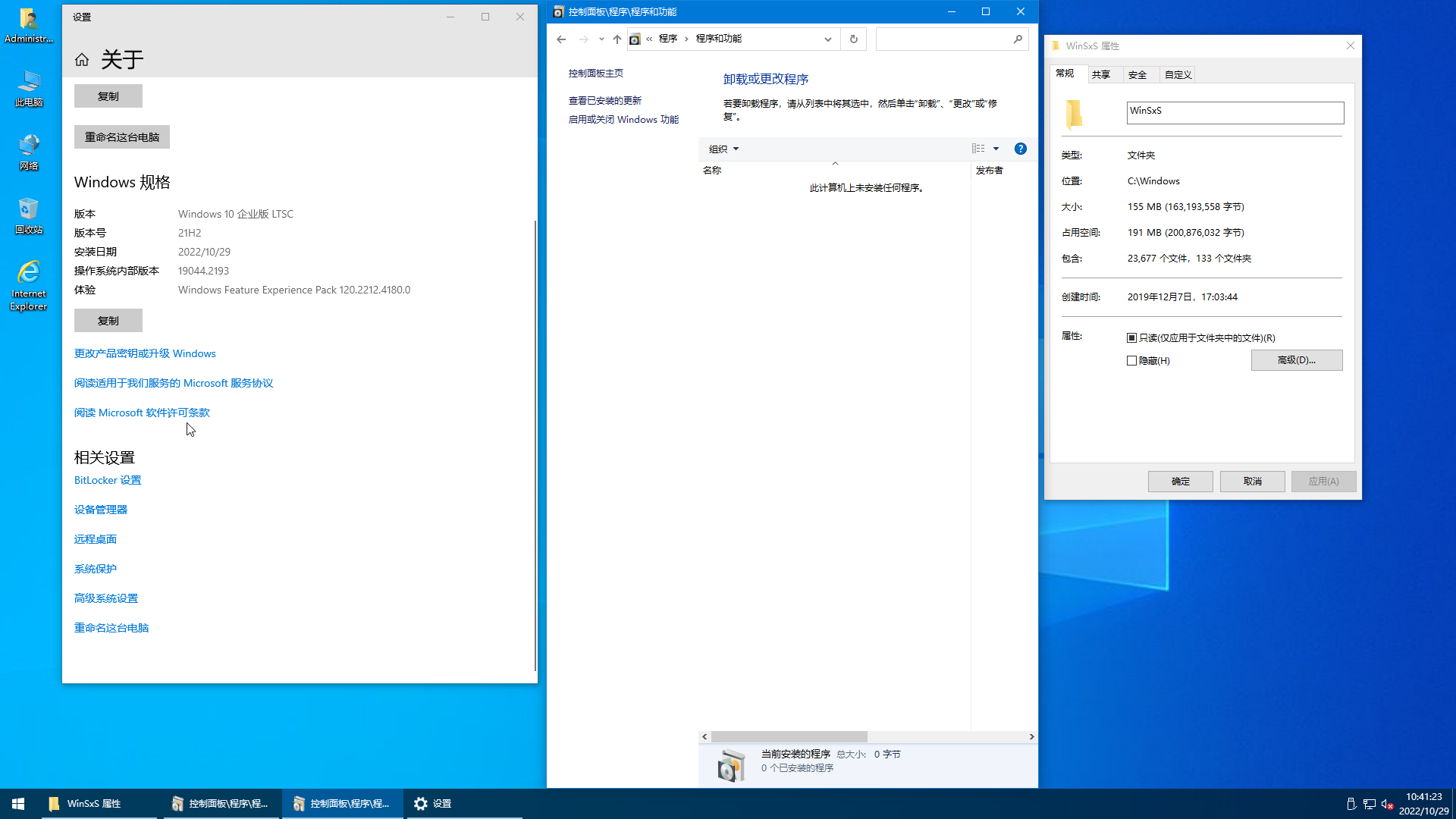Switch to the first Control Panel taskbar item
This screenshot has width=1456, height=819.
220,803
